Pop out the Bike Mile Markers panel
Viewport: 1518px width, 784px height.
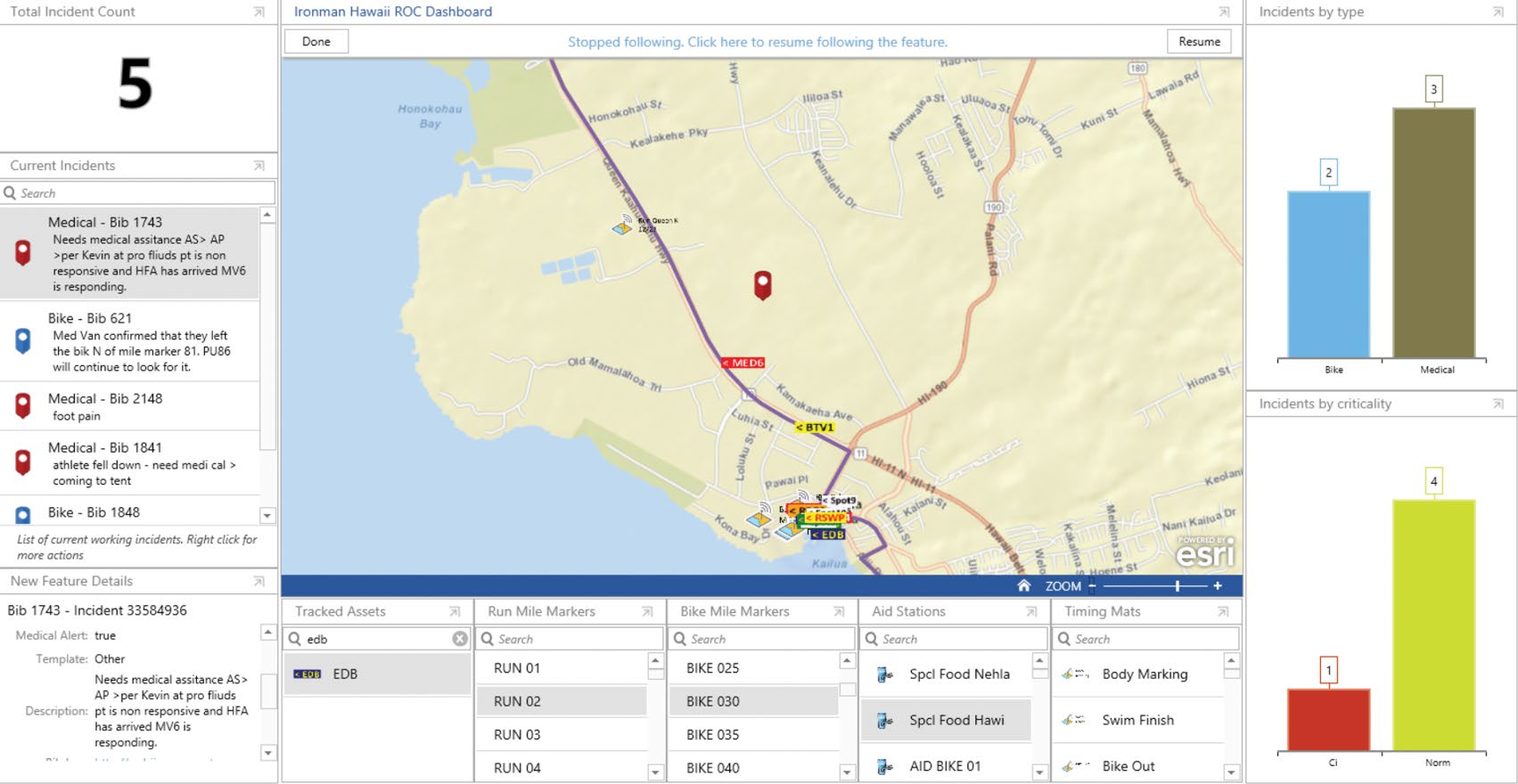click(839, 612)
